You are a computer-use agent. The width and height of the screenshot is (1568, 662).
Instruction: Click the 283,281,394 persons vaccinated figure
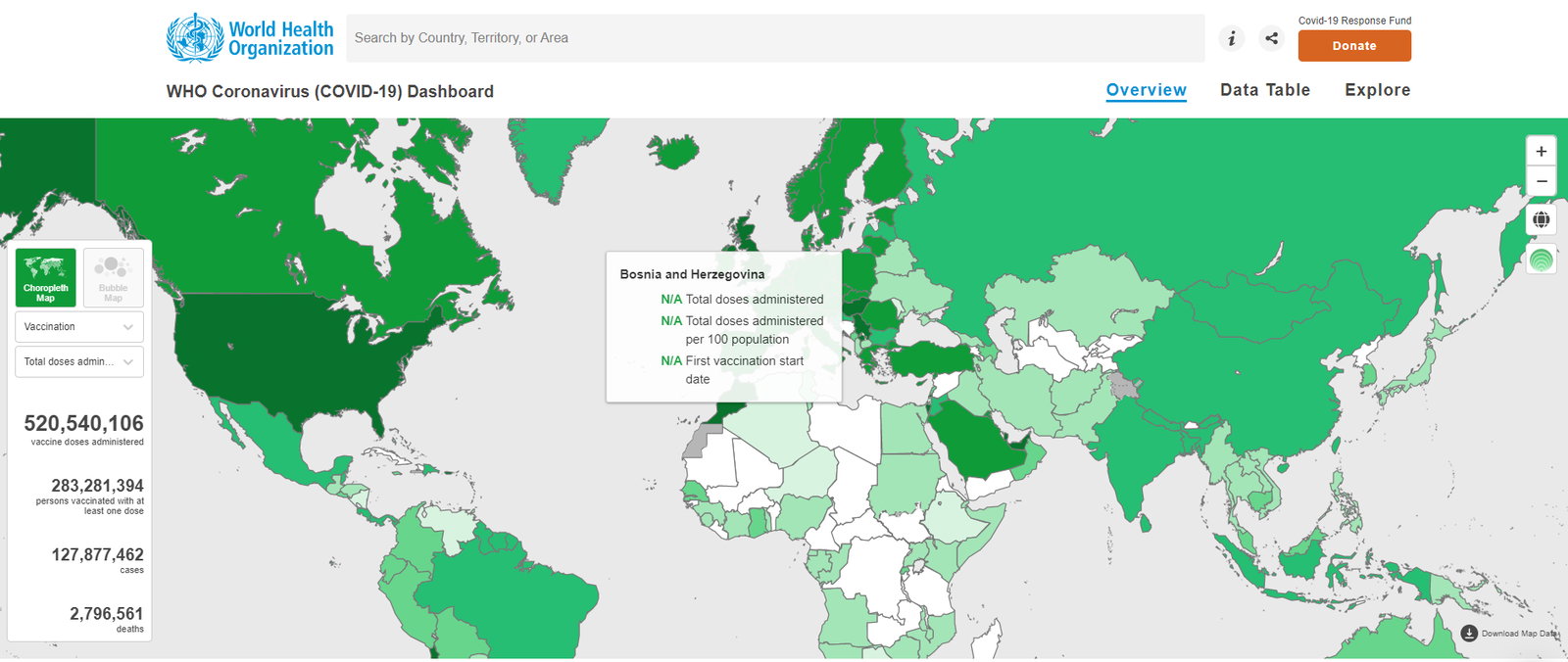[x=97, y=486]
